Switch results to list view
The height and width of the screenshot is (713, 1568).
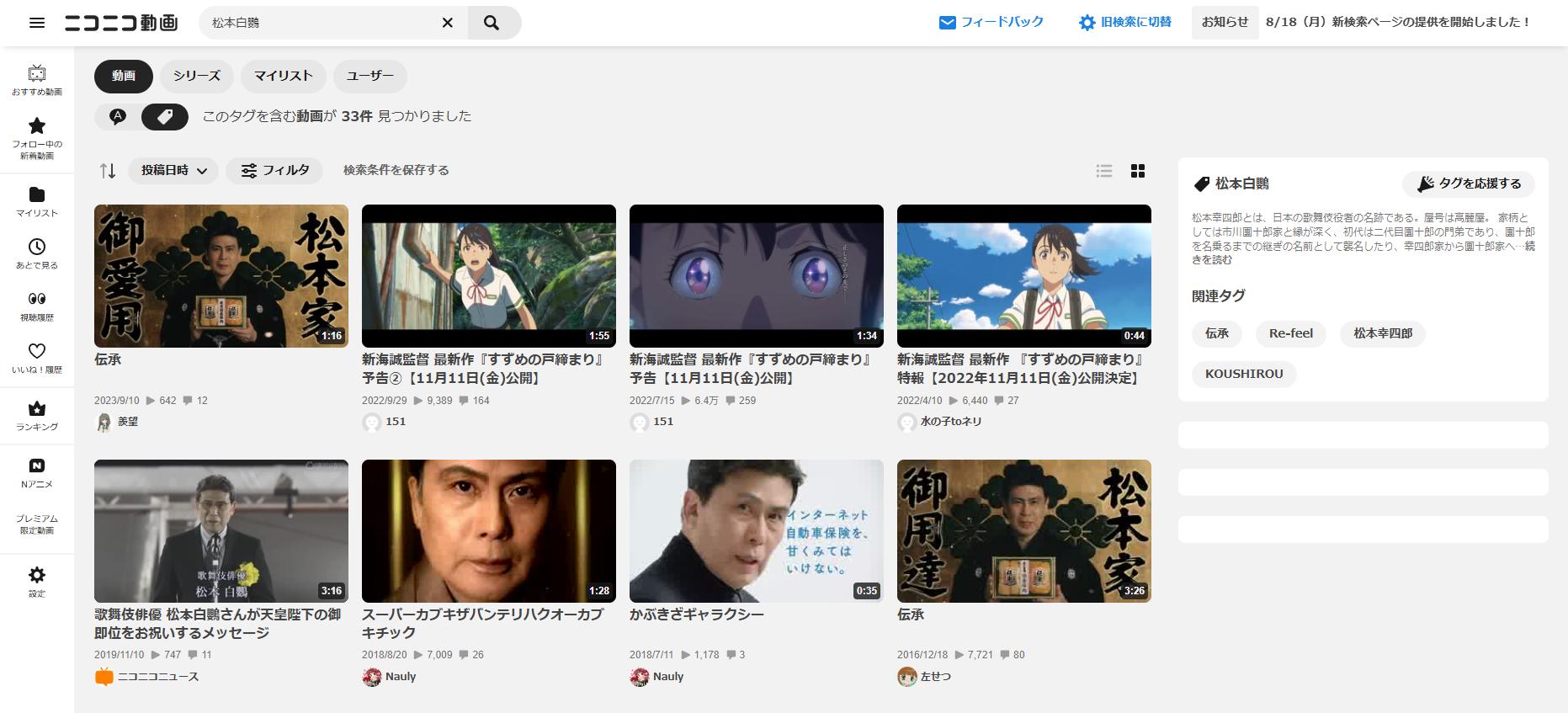coord(1104,171)
